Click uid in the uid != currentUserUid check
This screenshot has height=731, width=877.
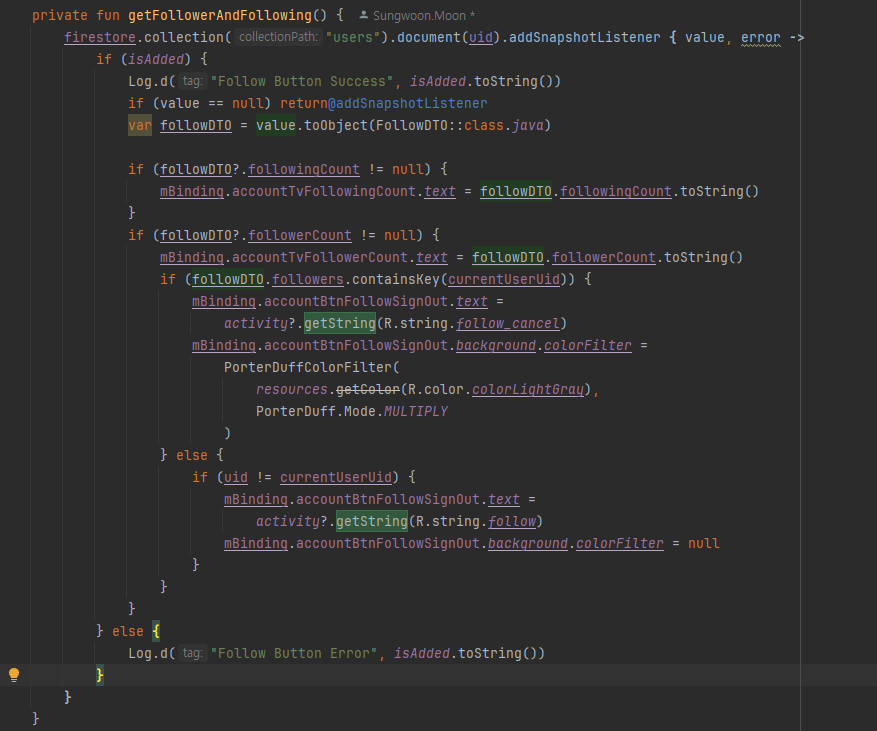pos(235,477)
